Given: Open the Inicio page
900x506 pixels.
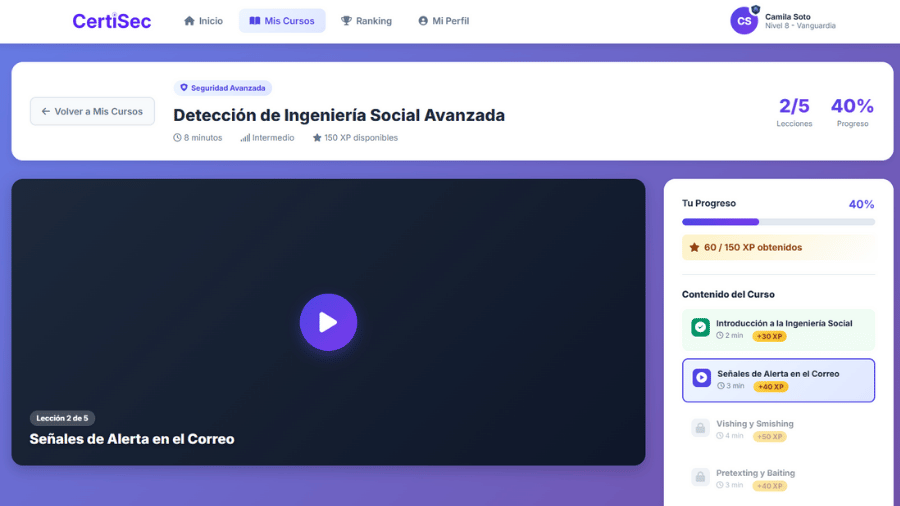Looking at the screenshot, I should (x=203, y=21).
